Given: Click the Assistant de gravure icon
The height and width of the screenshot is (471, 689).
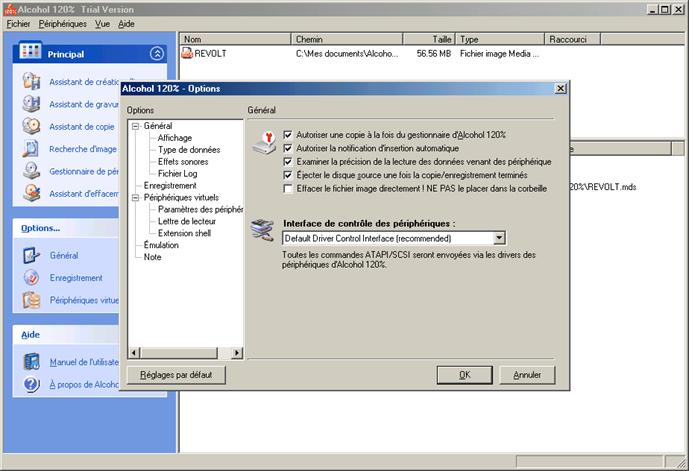Looking at the screenshot, I should click(x=32, y=104).
